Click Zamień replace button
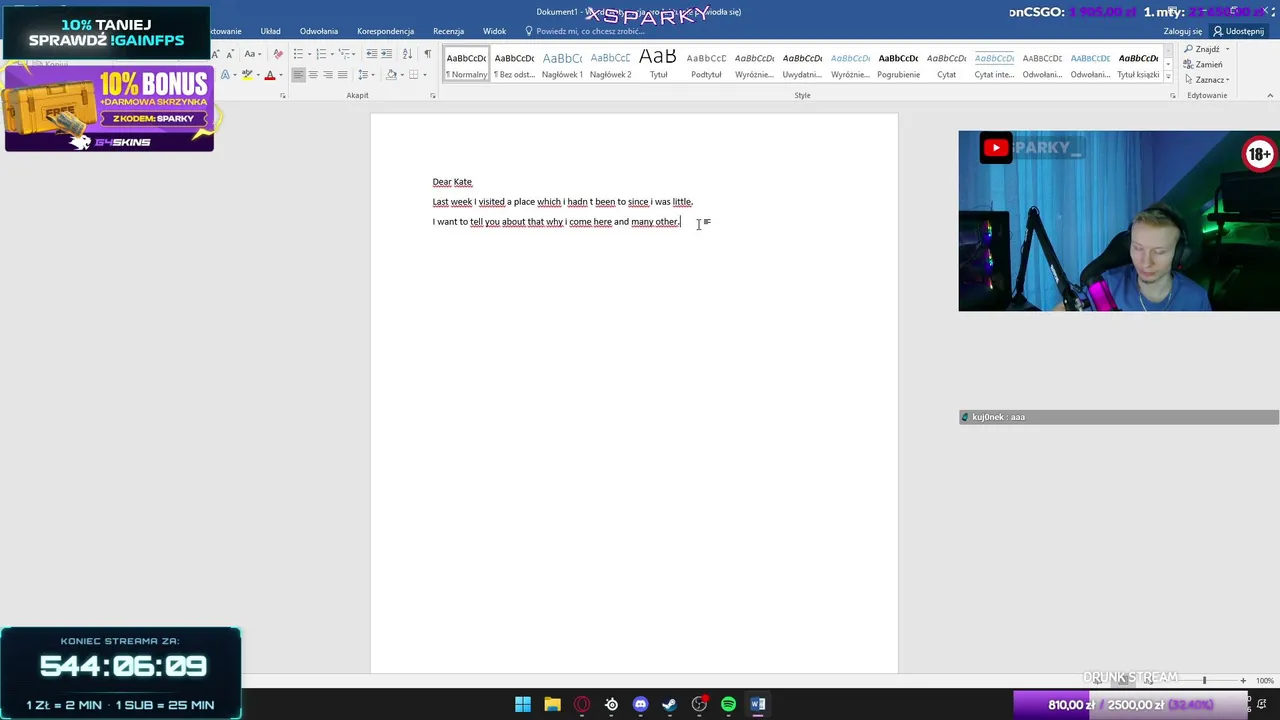Viewport: 1280px width, 720px height. [x=1203, y=64]
